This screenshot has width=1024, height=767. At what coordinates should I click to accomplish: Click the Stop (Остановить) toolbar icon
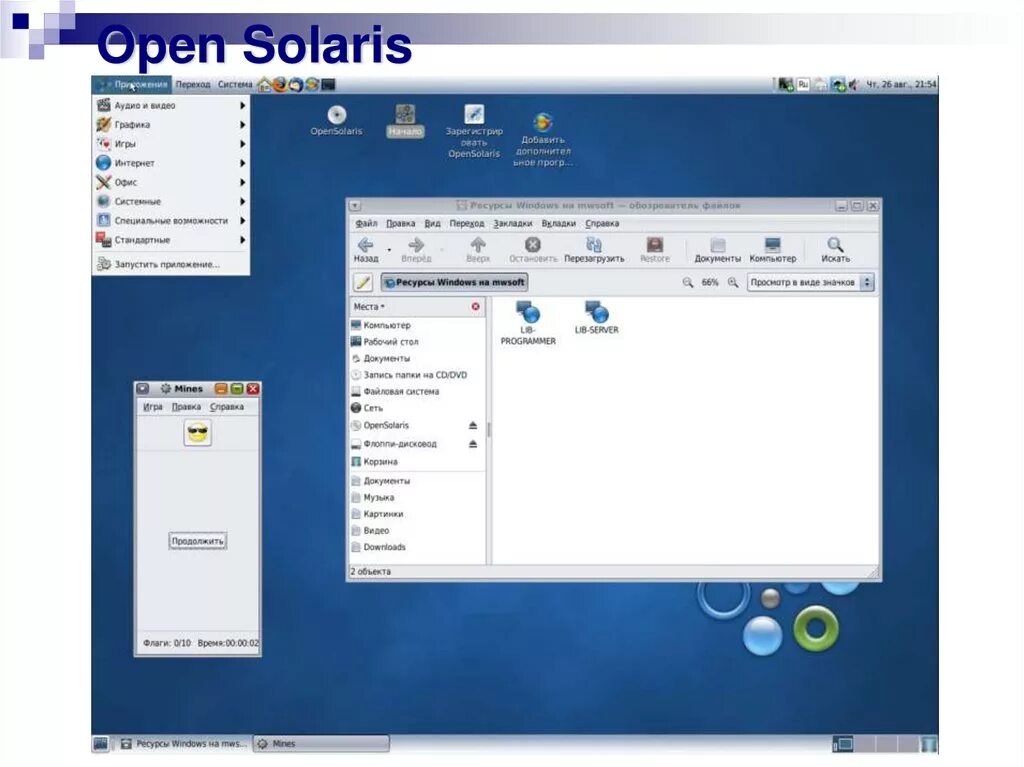point(533,245)
